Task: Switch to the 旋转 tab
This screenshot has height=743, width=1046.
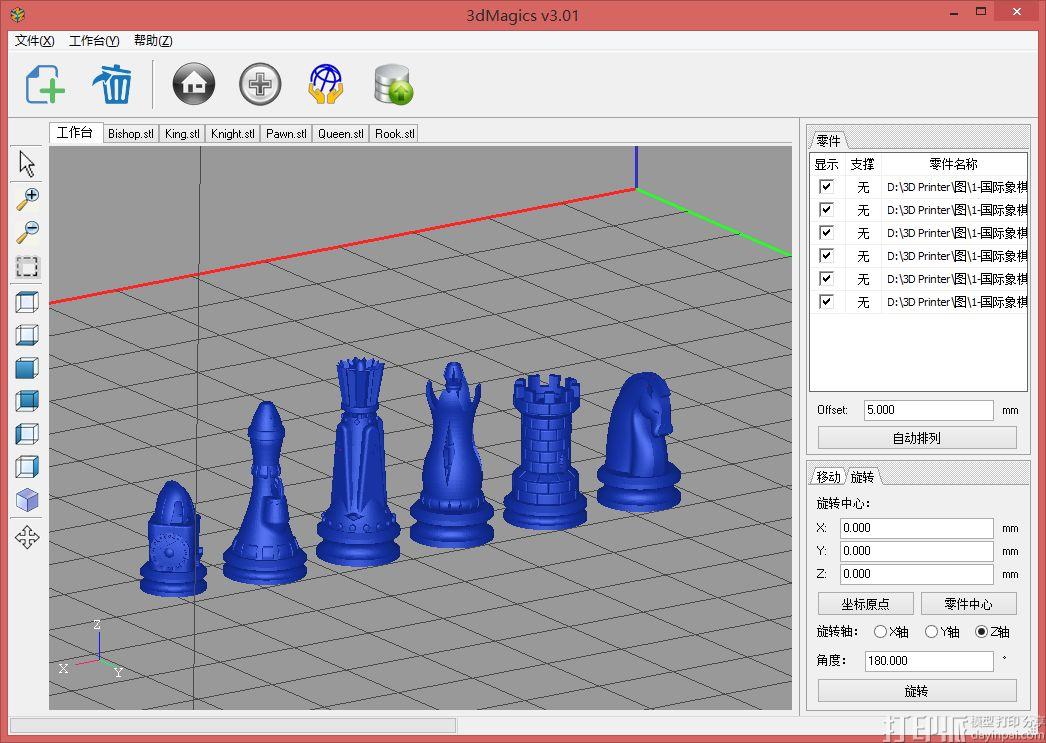Action: 863,477
